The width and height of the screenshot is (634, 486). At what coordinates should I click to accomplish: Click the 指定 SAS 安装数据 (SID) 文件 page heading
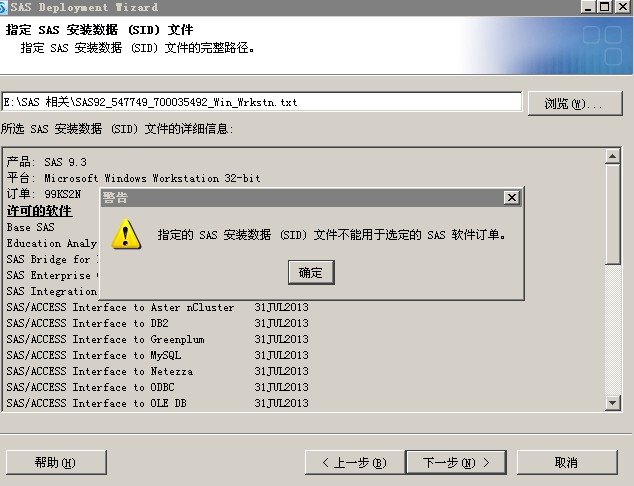click(x=99, y=30)
